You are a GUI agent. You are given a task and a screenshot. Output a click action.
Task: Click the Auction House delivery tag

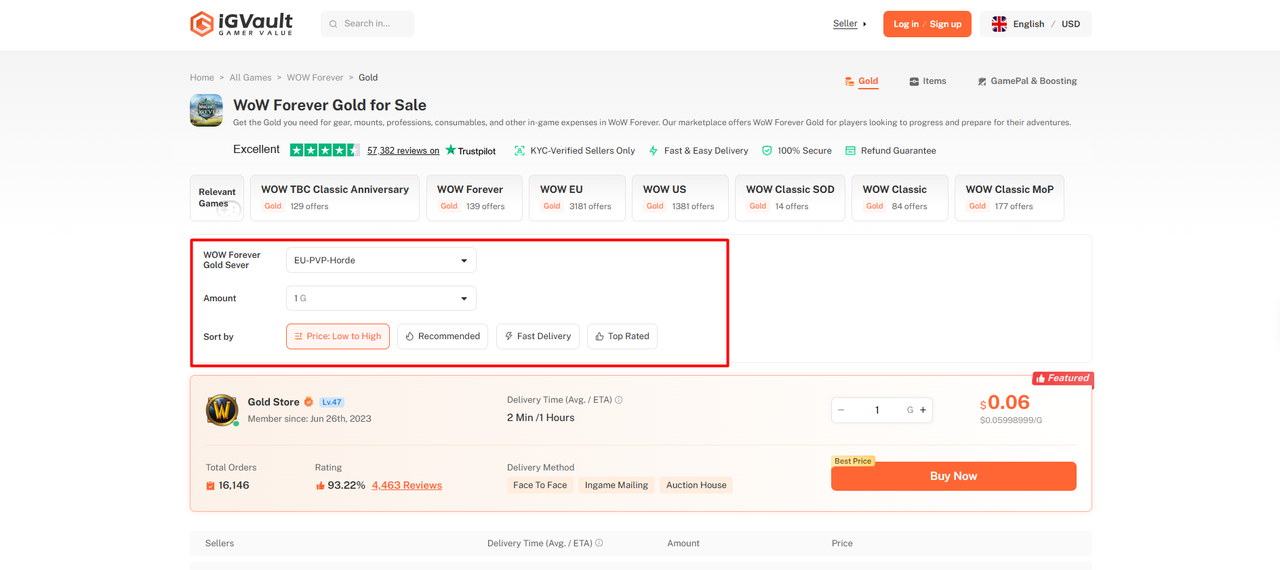[x=696, y=485]
